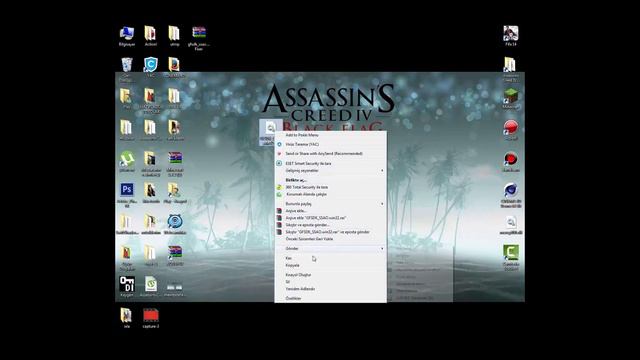Select ESET Smart Security ile tara

click(x=330, y=163)
